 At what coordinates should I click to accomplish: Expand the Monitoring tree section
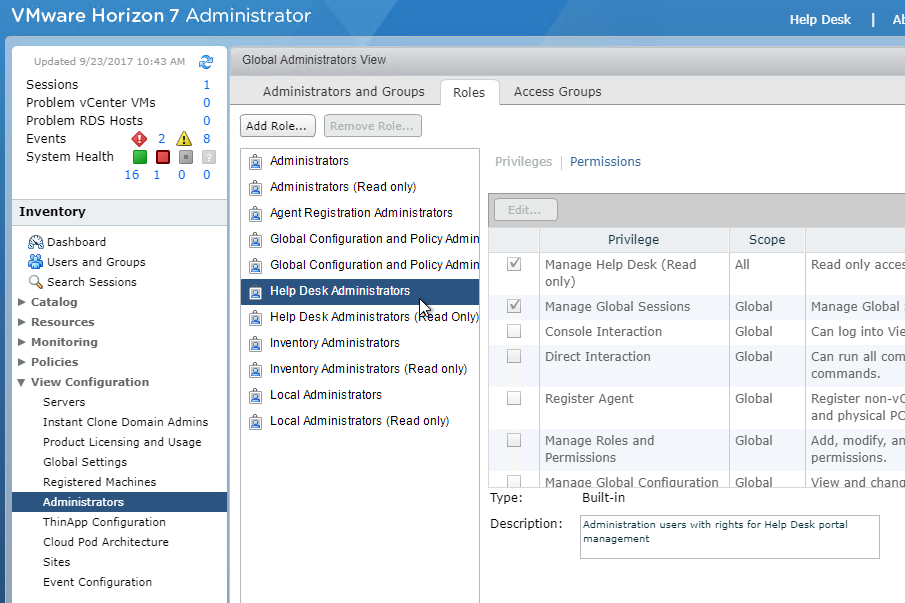(x=21, y=342)
